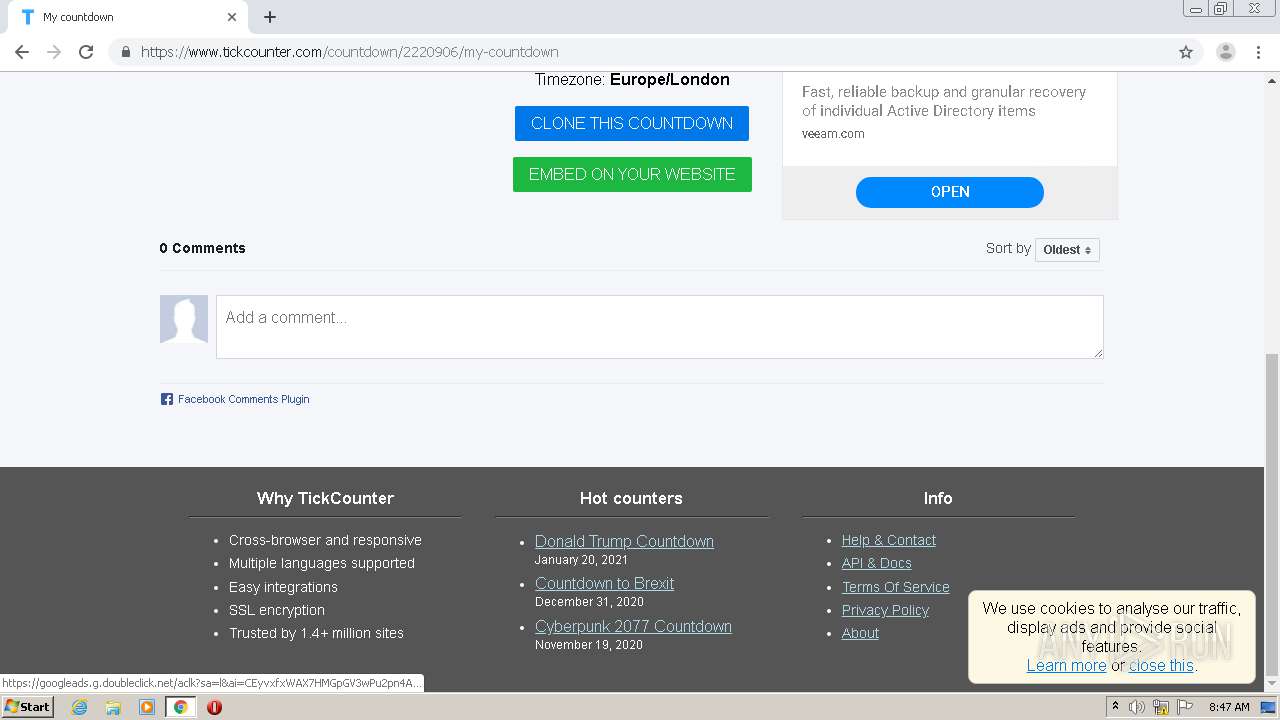Open the media player taskbar icon
The width and height of the screenshot is (1280, 720).
(147, 707)
